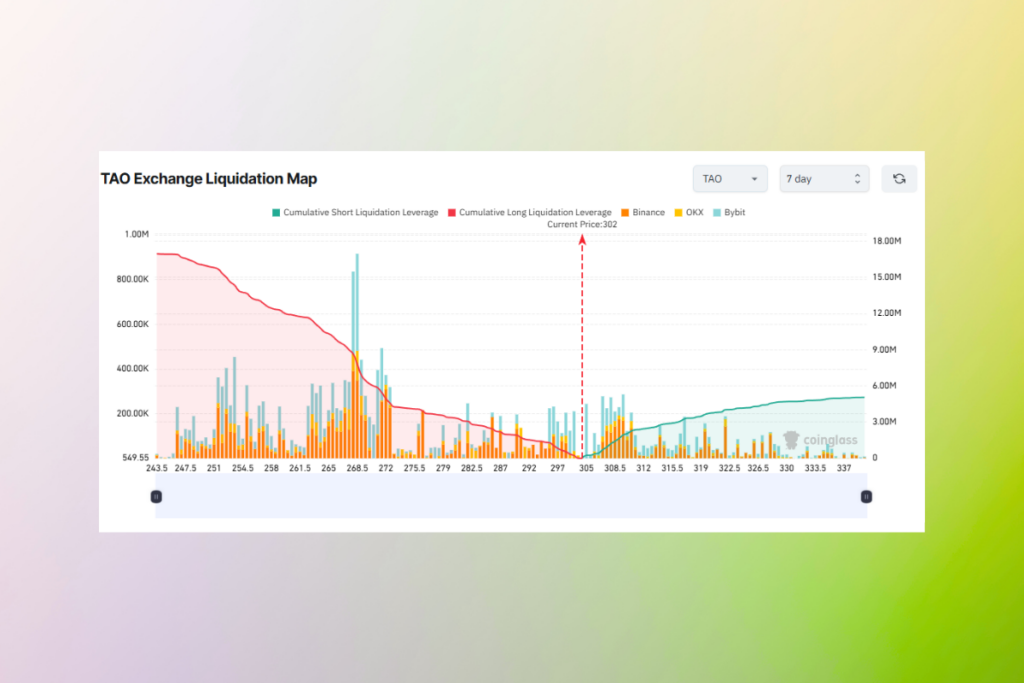Toggle Cumulative Short Liquidation Leverage series label
Image resolution: width=1024 pixels, height=683 pixels.
(x=360, y=213)
